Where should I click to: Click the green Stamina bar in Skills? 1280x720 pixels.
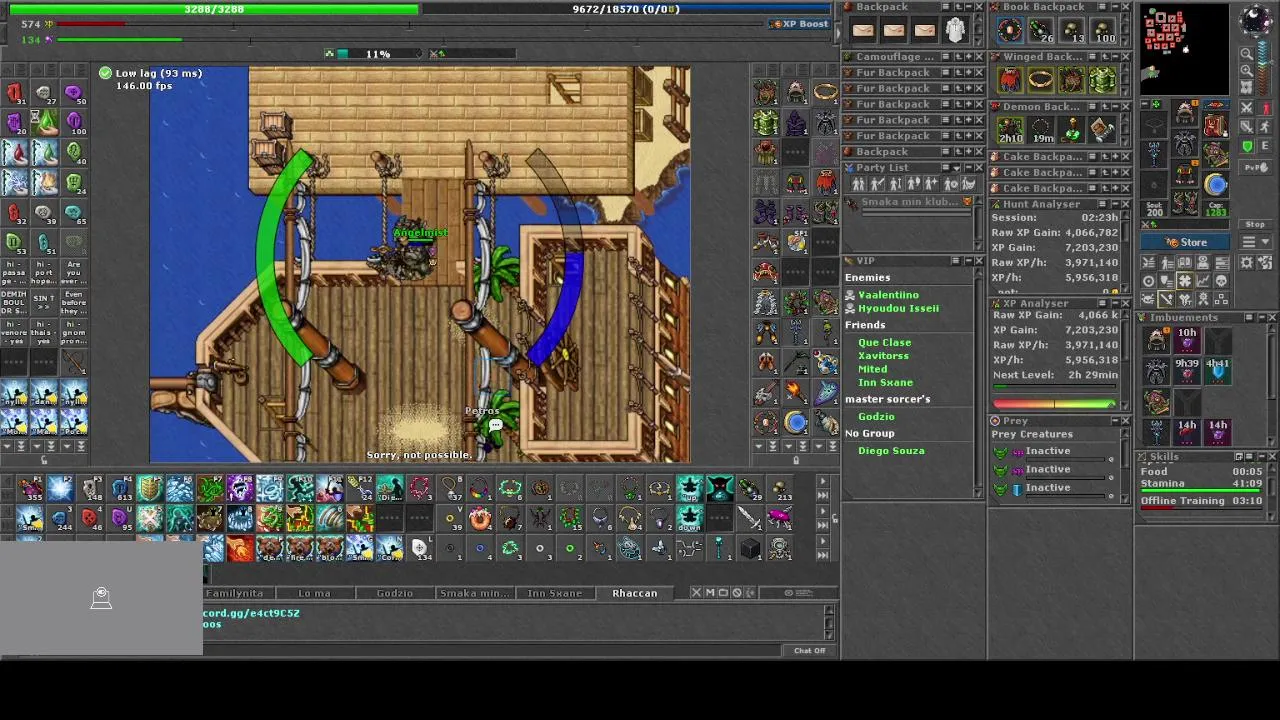1201,491
